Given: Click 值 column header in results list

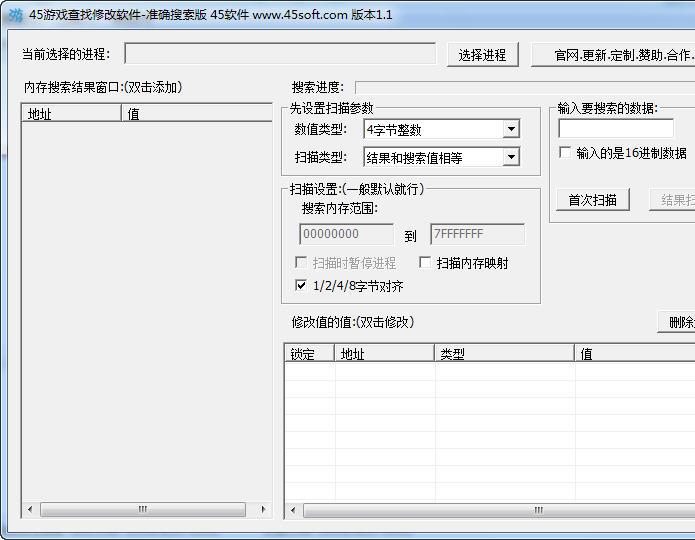Looking at the screenshot, I should pos(196,114).
